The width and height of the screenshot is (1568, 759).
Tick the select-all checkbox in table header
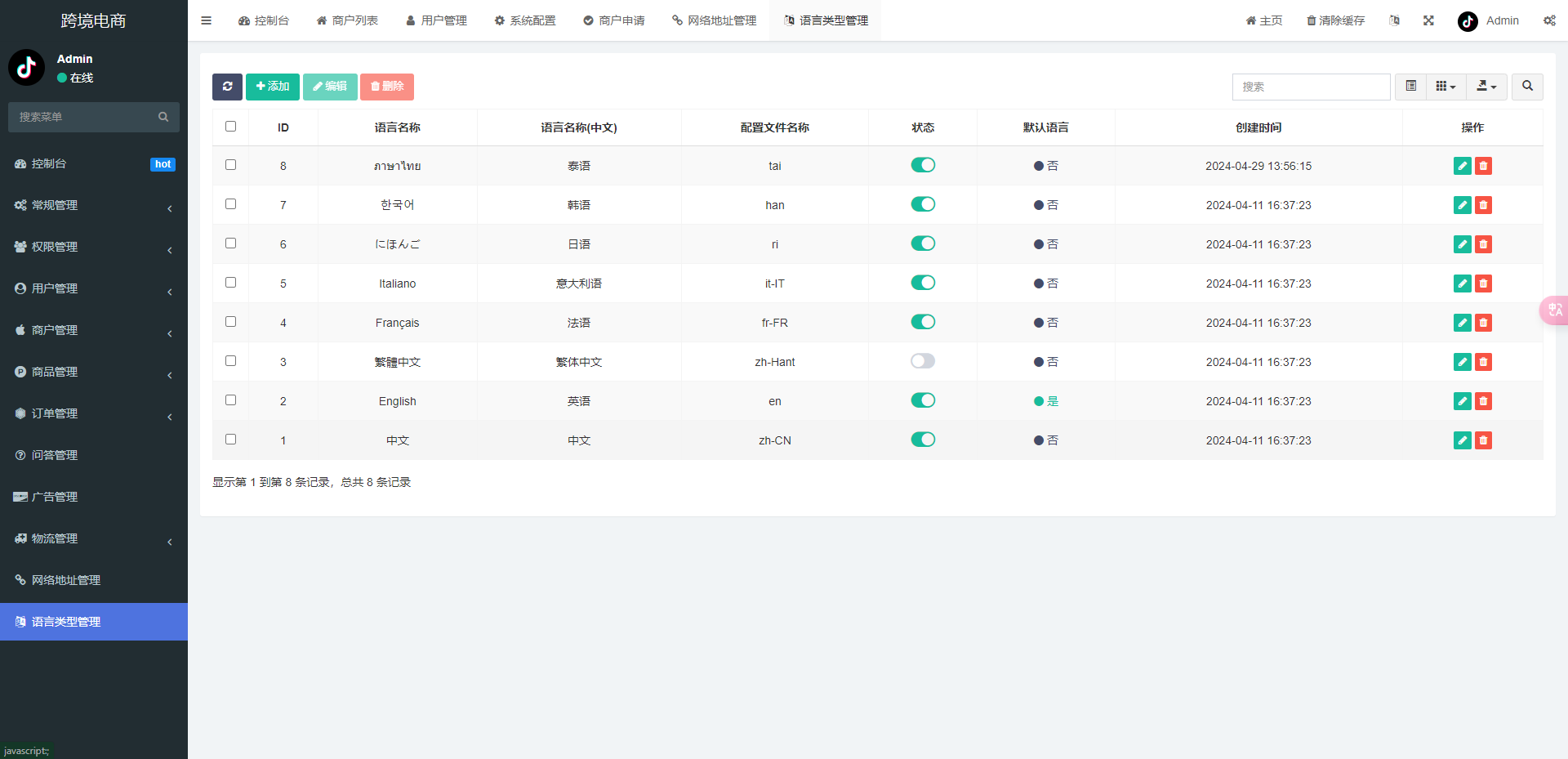(x=231, y=127)
